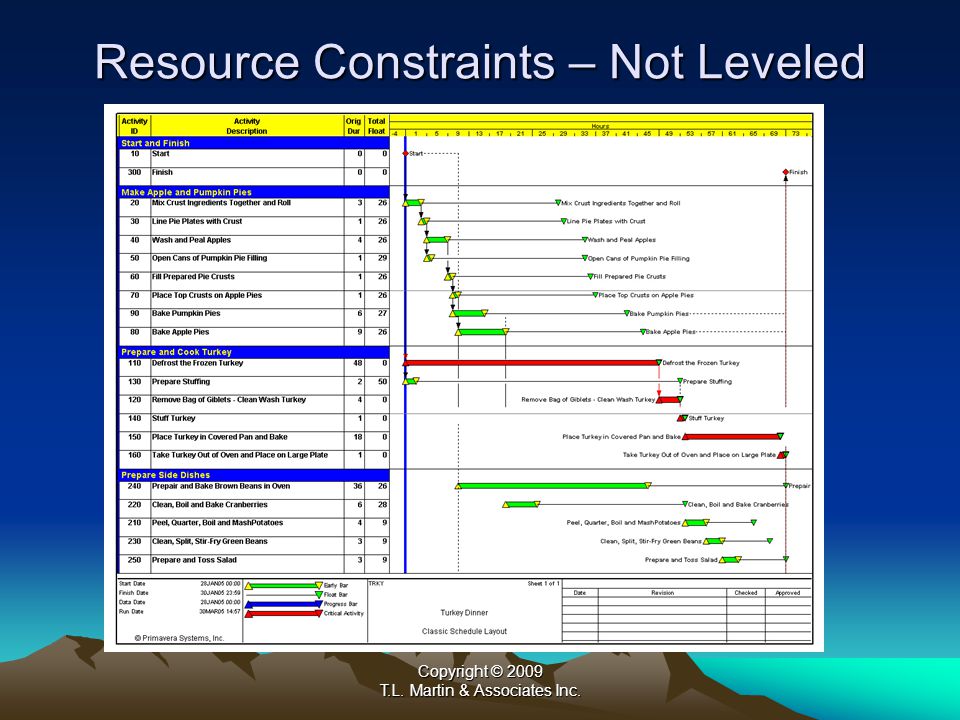
Task: Select Place Top Crusts on Apple Pies row
Action: click(253, 299)
